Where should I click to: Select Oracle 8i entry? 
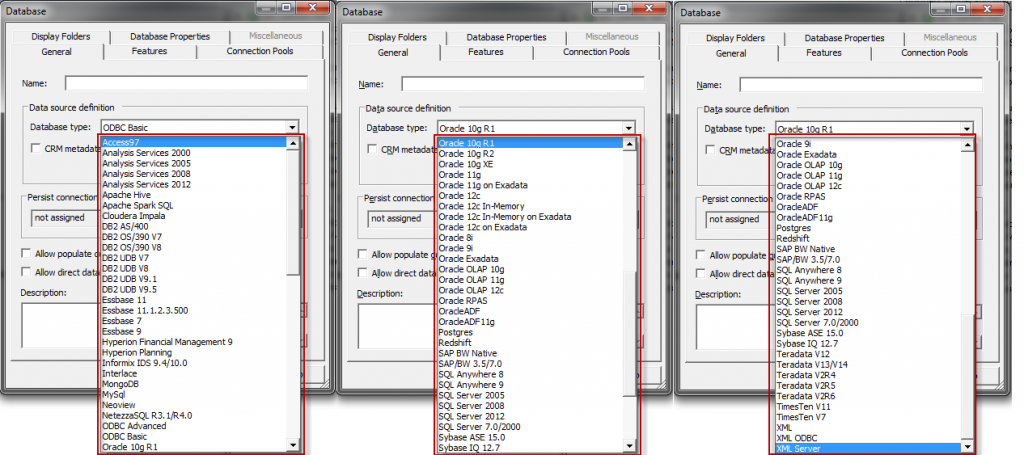pyautogui.click(x=530, y=238)
